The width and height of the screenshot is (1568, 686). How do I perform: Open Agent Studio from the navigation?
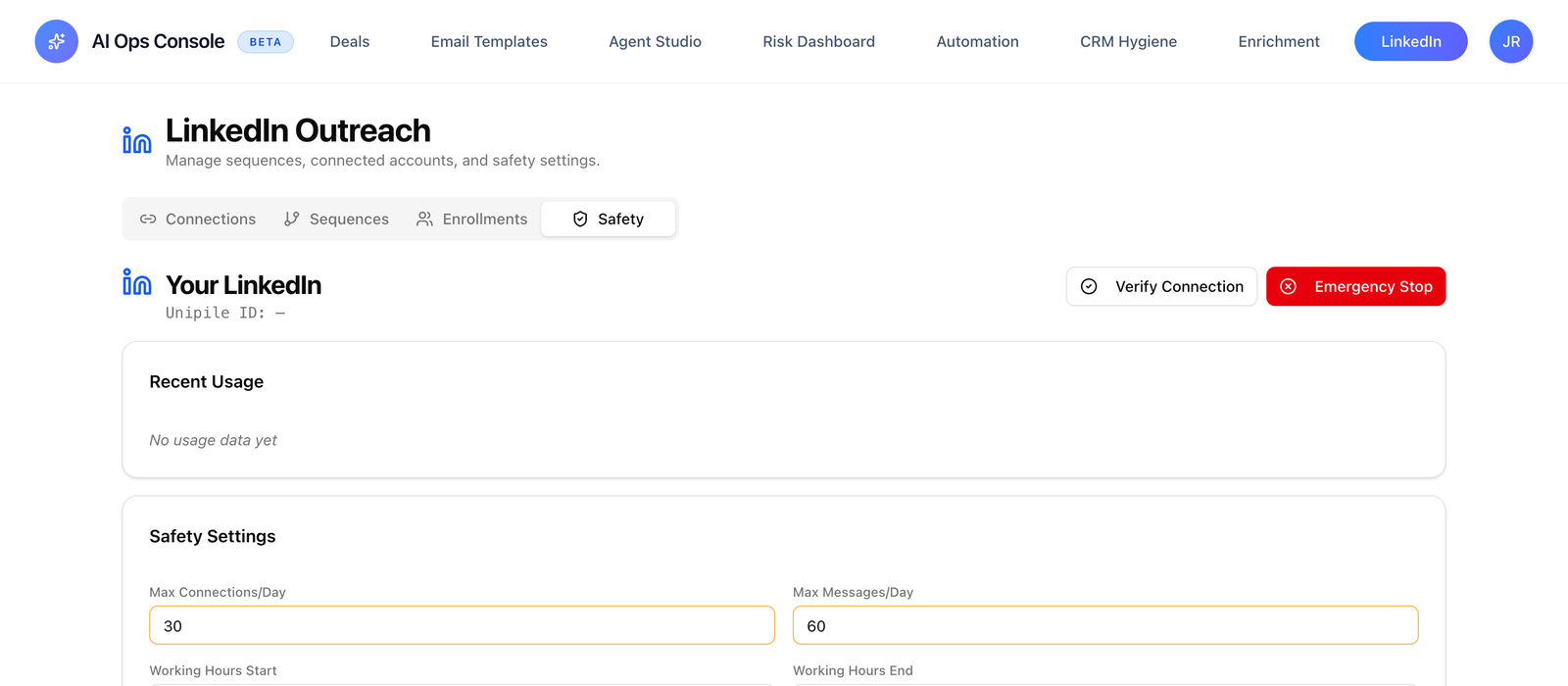coord(656,41)
